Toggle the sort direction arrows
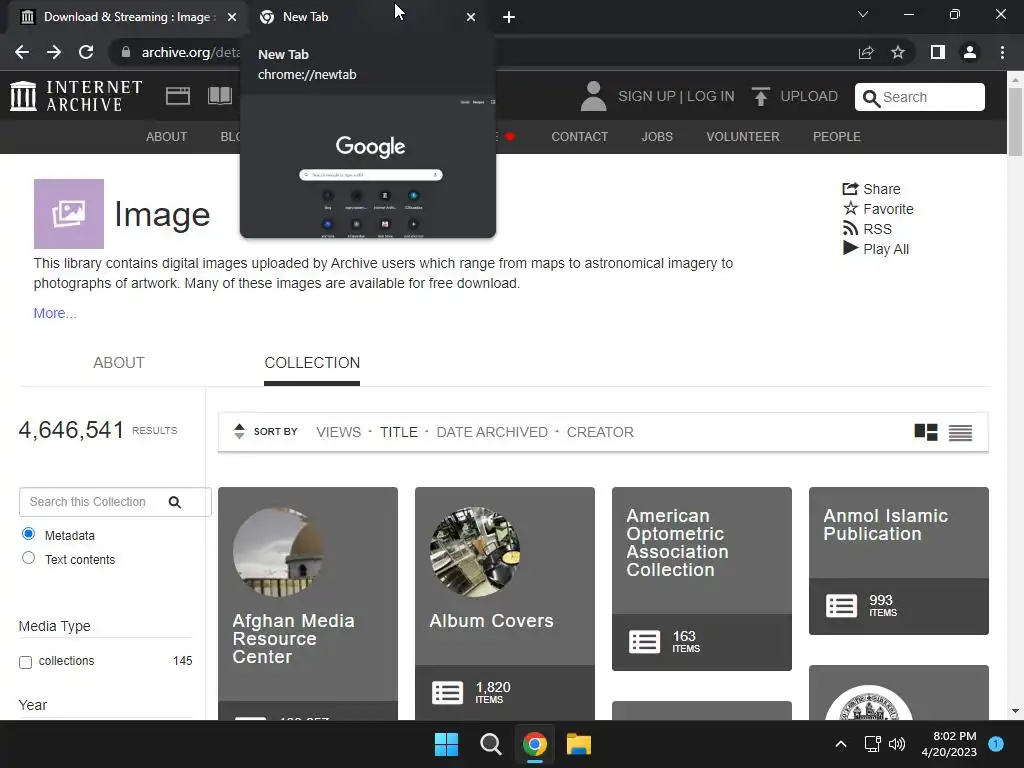Screen dimensions: 1024x768 point(239,431)
